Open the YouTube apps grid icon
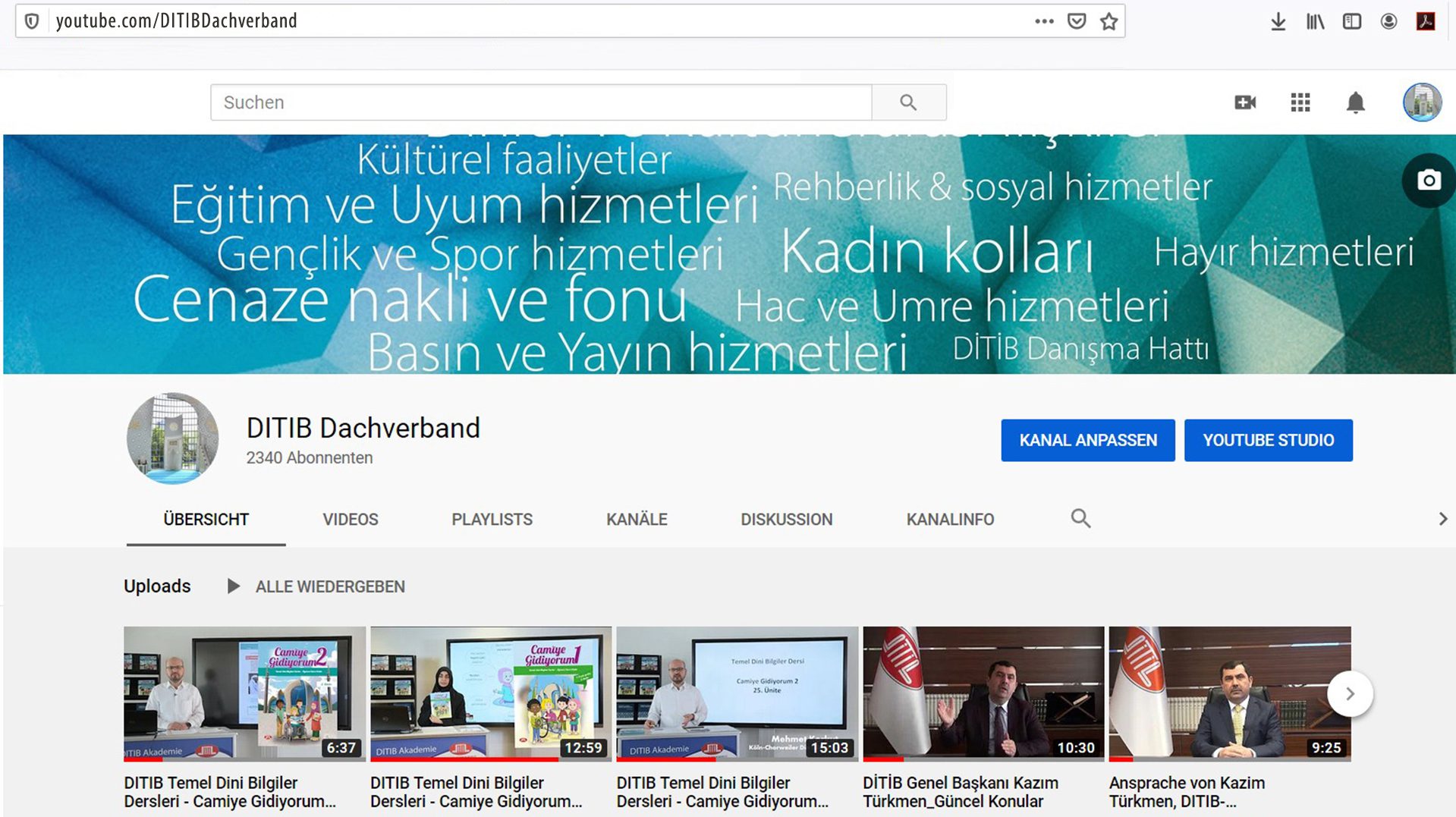This screenshot has height=817, width=1456. point(1299,102)
